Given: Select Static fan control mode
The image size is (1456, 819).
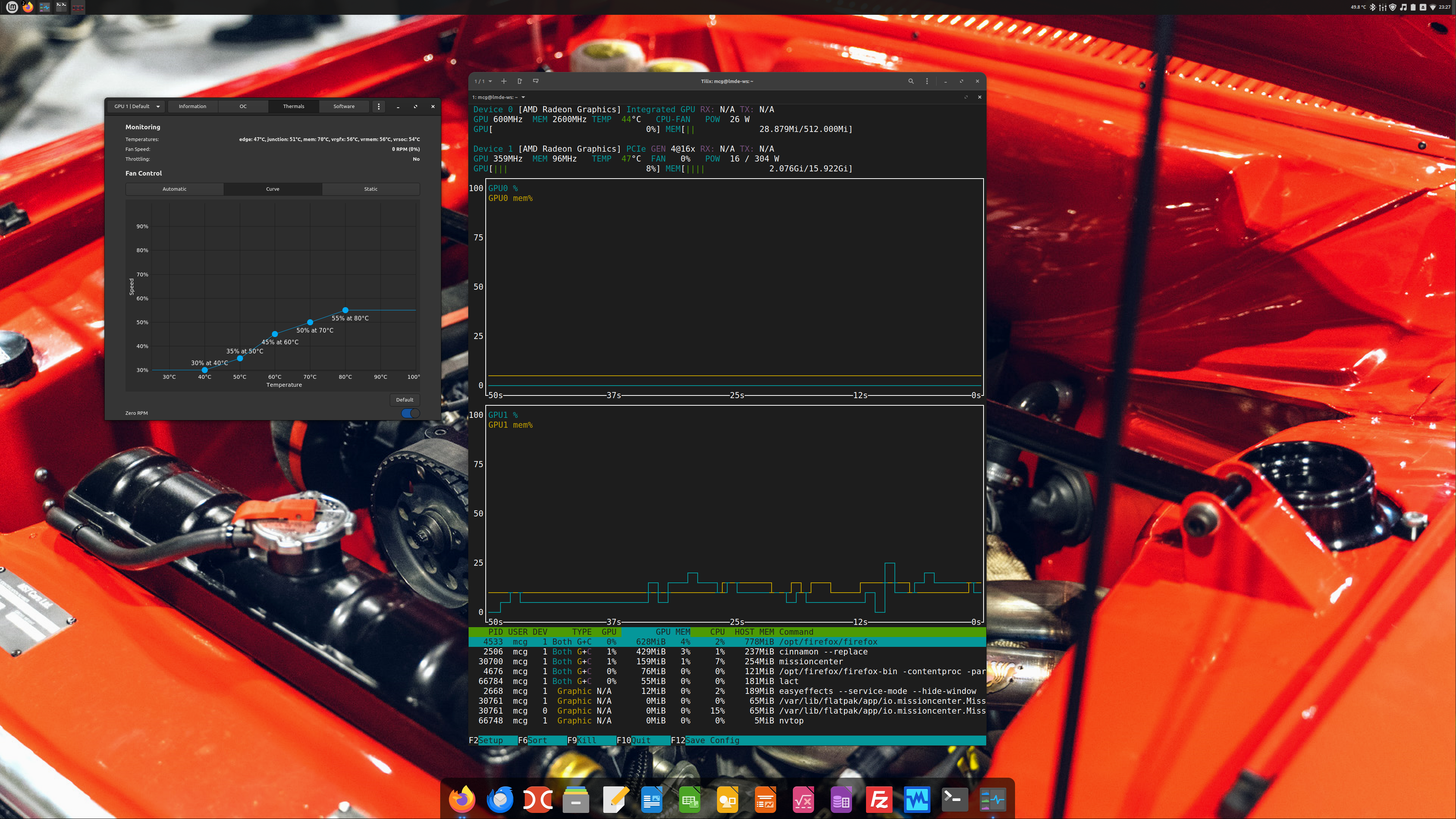Looking at the screenshot, I should coord(371,189).
